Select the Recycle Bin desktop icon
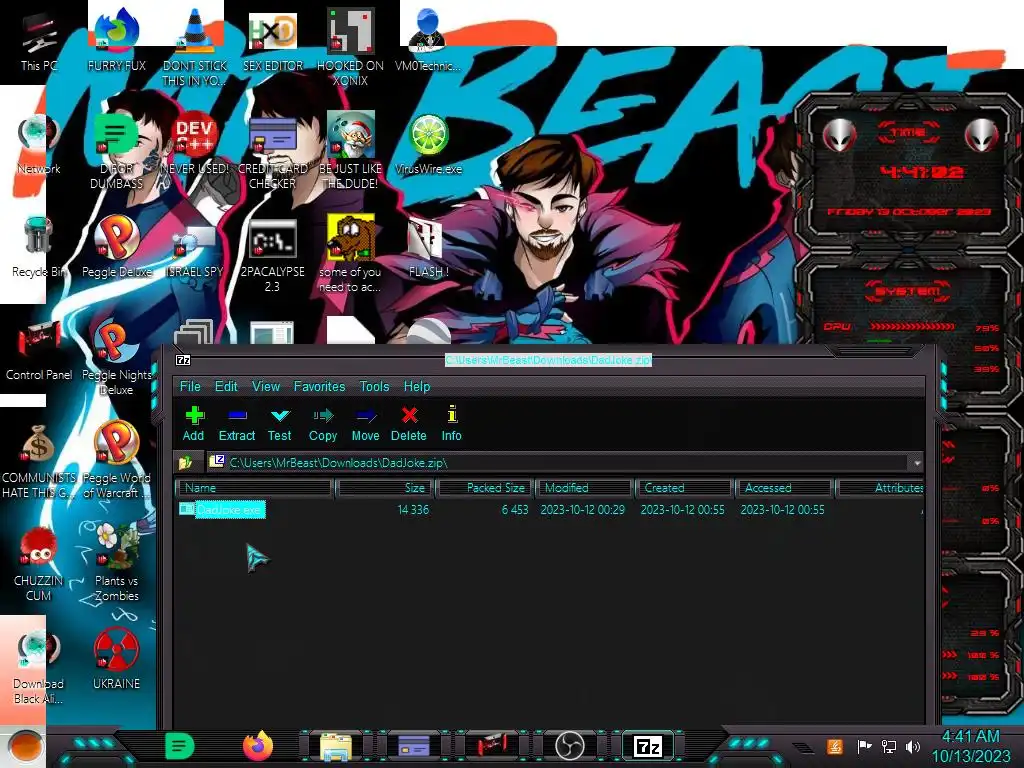This screenshot has width=1024, height=768. pyautogui.click(x=39, y=248)
